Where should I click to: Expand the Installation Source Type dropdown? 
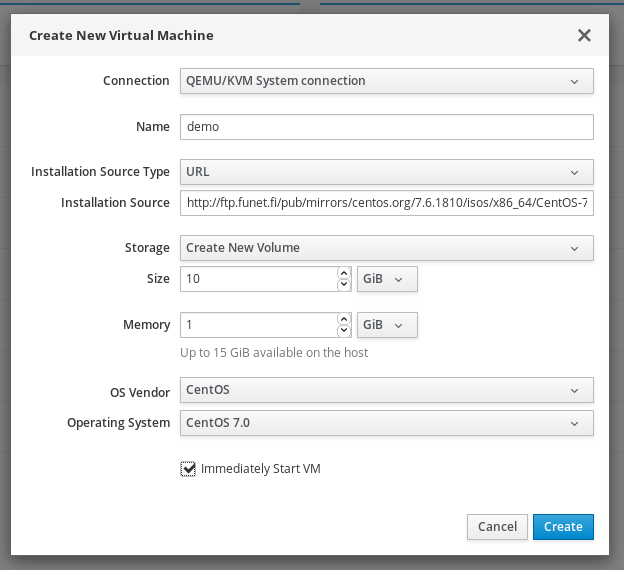pos(387,172)
